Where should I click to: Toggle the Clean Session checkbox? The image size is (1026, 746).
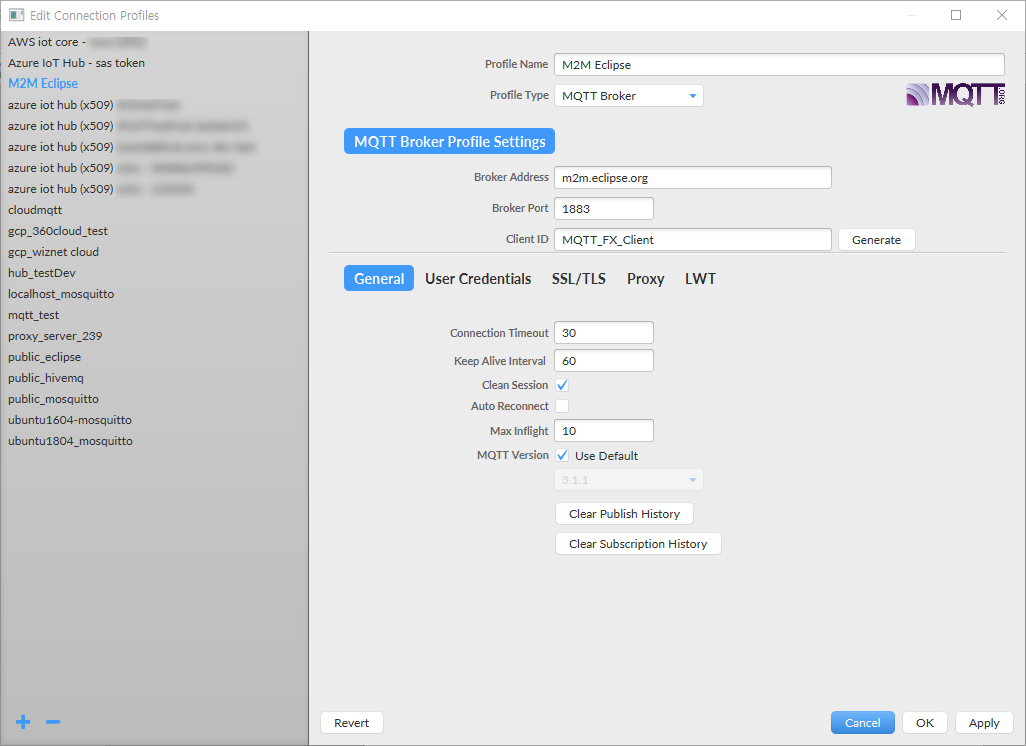[x=562, y=385]
